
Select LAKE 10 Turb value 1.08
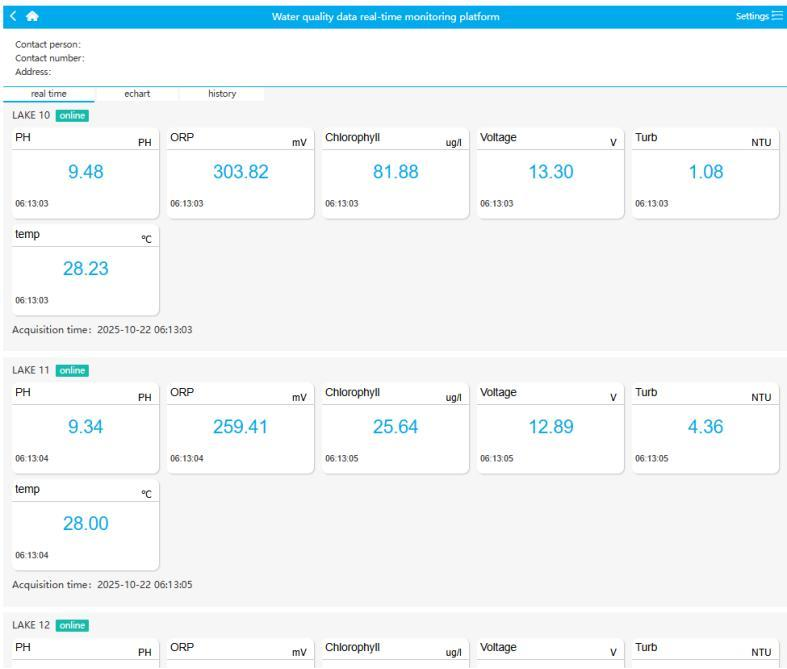coord(706,172)
